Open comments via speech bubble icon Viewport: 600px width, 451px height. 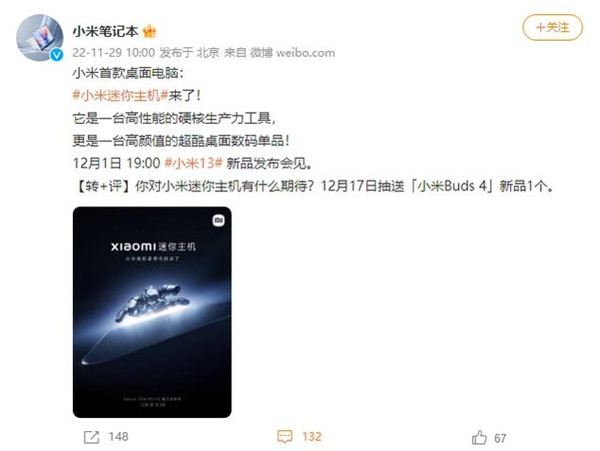point(285,437)
